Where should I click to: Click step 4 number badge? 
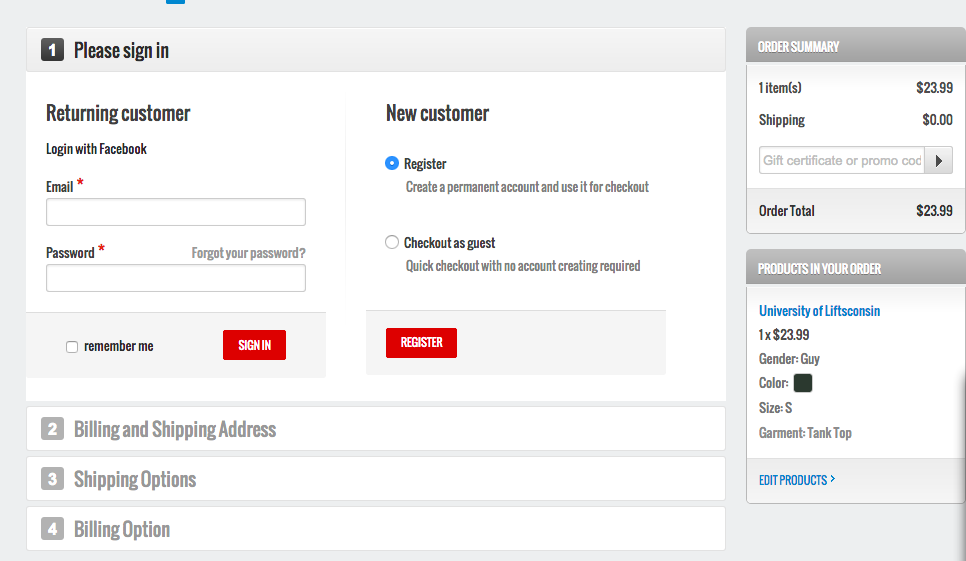tap(52, 528)
